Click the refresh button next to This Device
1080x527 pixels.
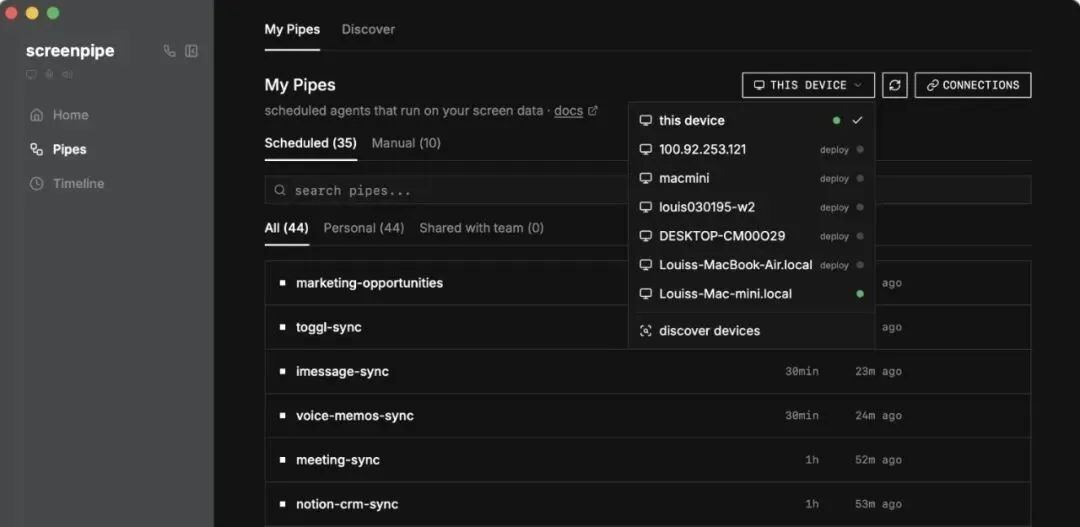pos(895,85)
